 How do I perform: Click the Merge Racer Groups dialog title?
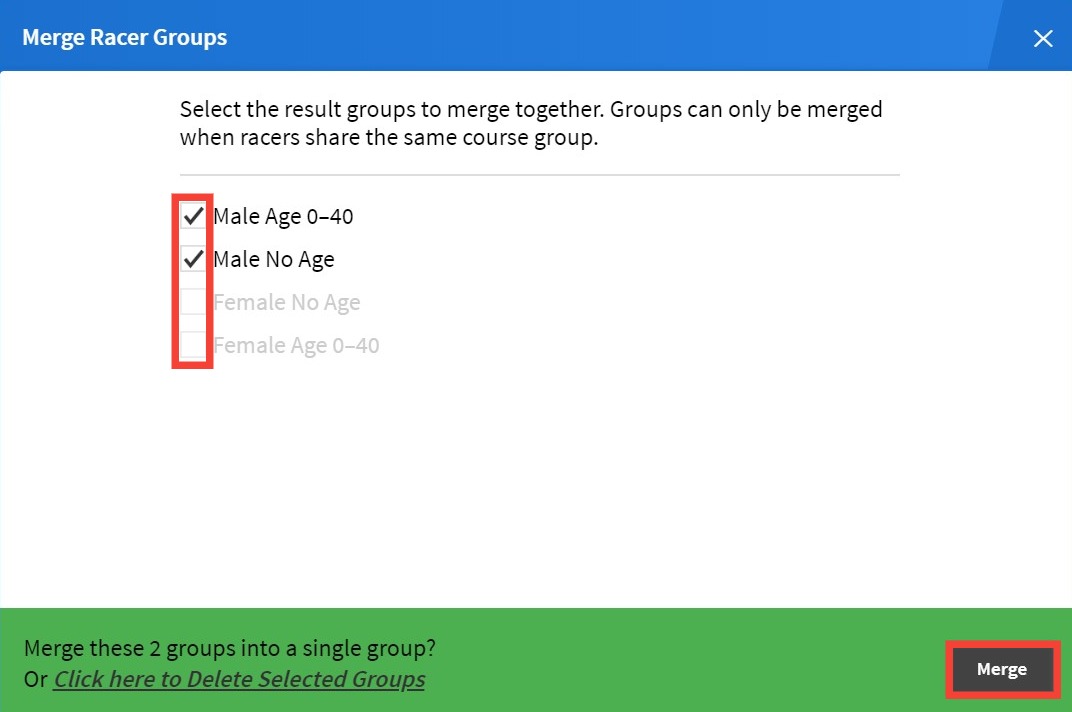(124, 37)
